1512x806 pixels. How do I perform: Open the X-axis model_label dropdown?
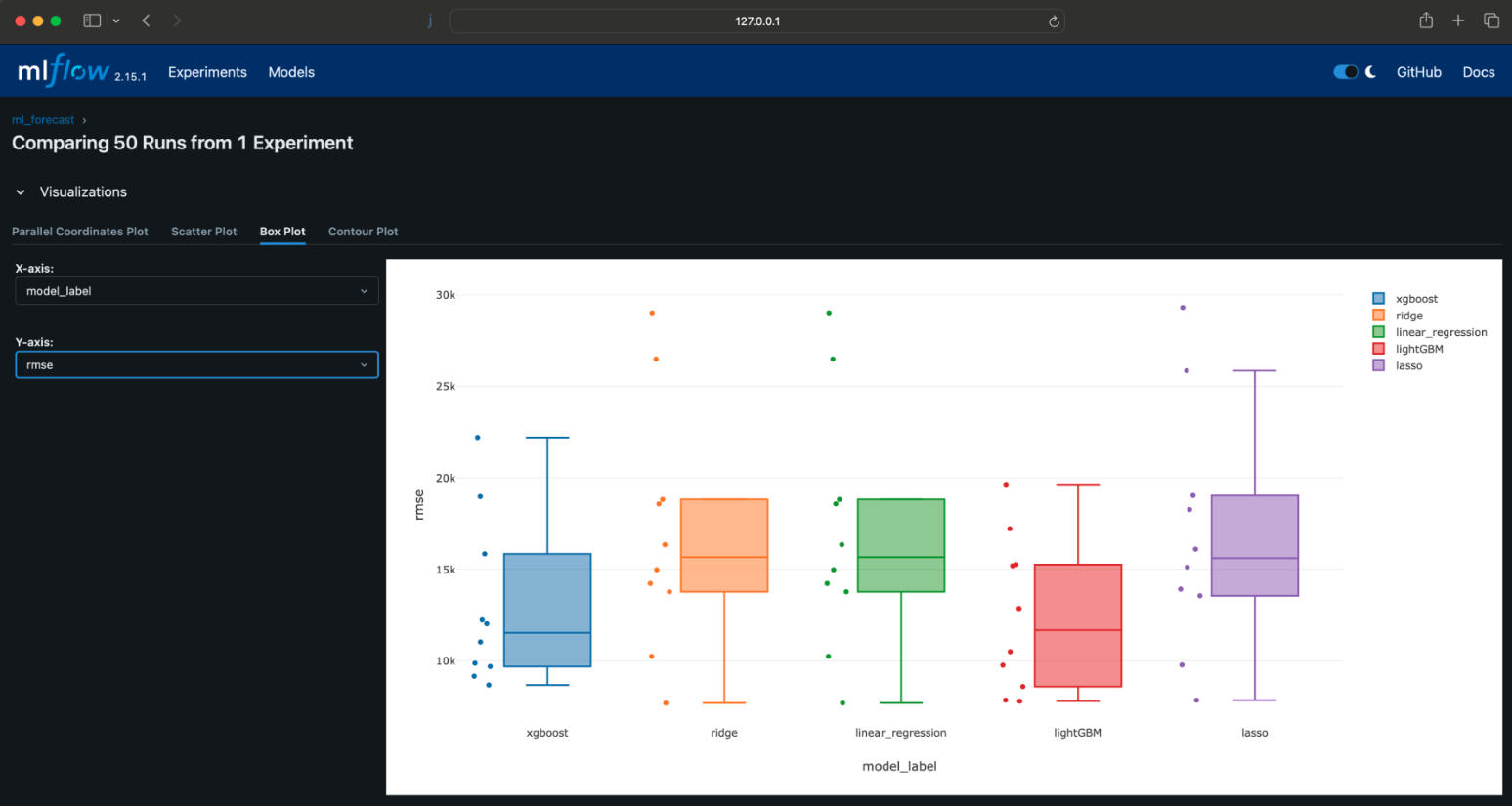[195, 290]
